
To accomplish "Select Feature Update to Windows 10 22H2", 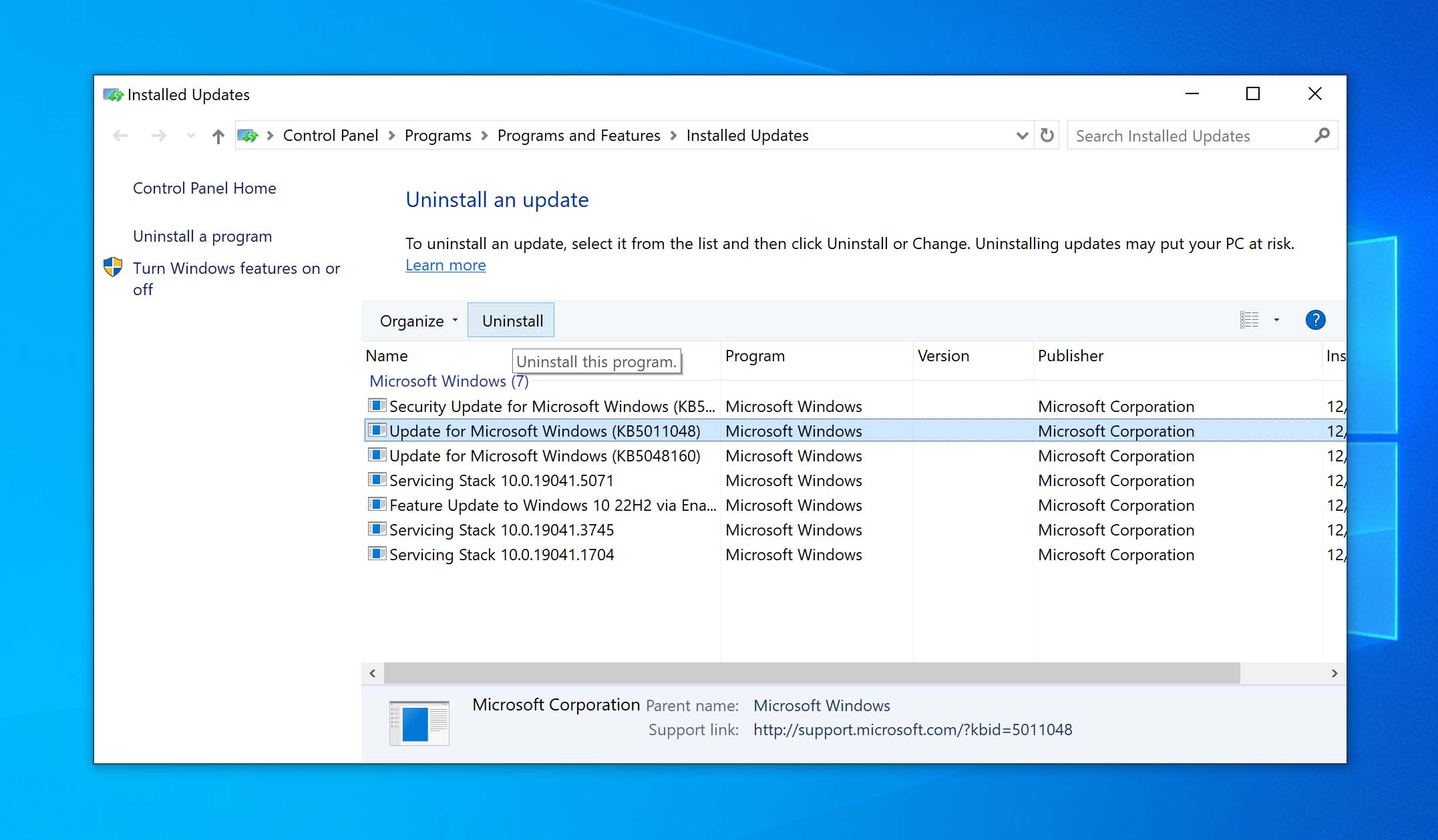I will (x=855, y=505).
